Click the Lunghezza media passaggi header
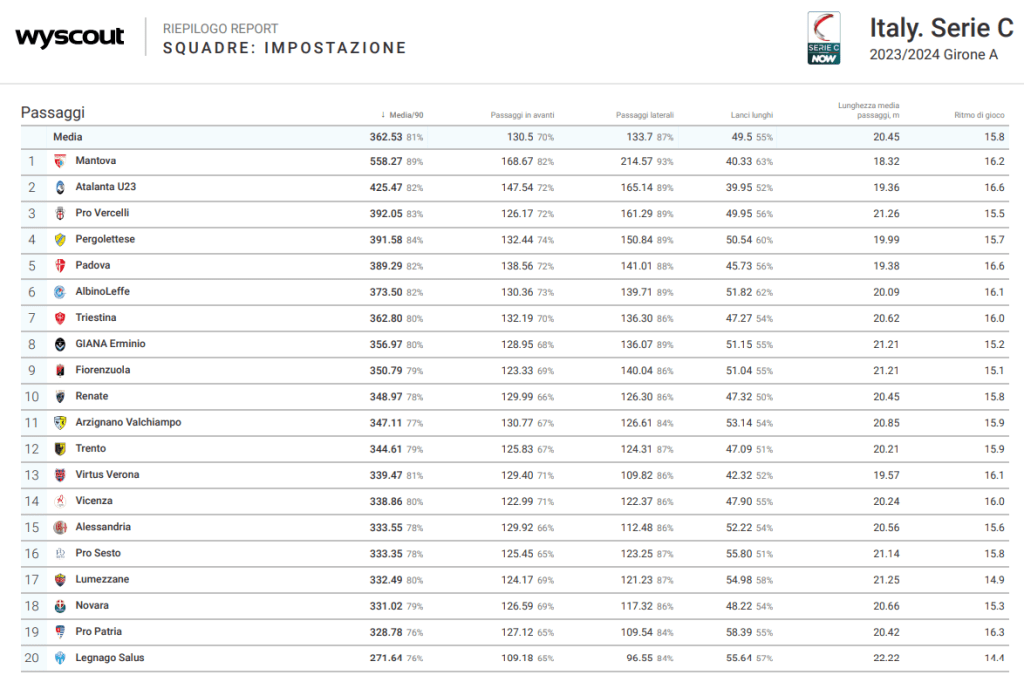Image resolution: width=1024 pixels, height=682 pixels. (x=868, y=110)
